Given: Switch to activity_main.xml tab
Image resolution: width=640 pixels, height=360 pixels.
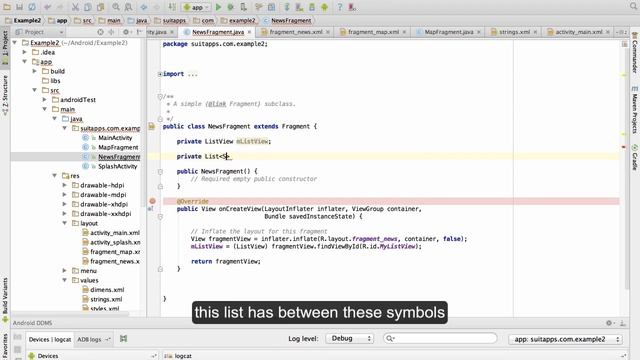Looking at the screenshot, I should tap(578, 32).
